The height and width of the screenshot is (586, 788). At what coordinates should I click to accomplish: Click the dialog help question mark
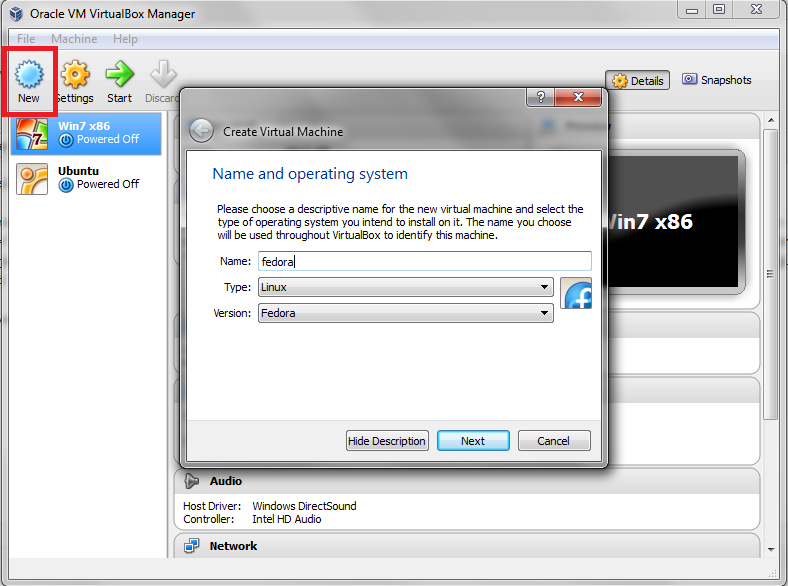(541, 97)
